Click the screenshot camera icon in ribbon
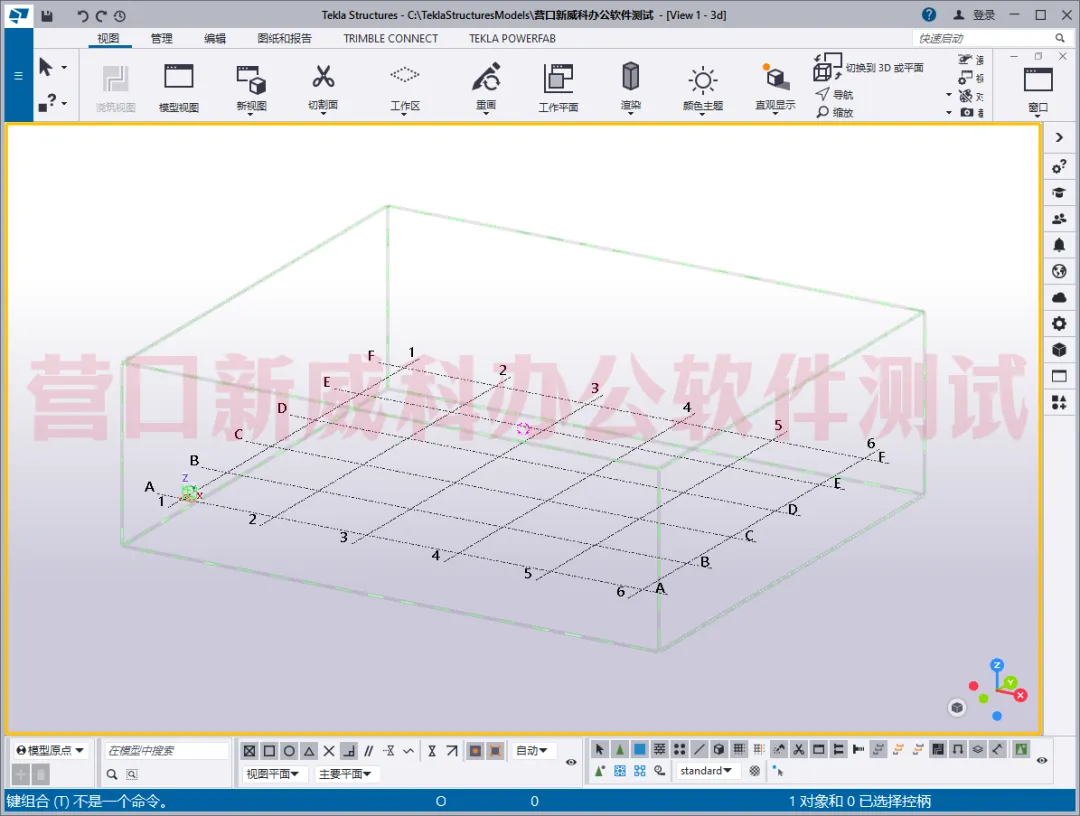 [x=967, y=112]
